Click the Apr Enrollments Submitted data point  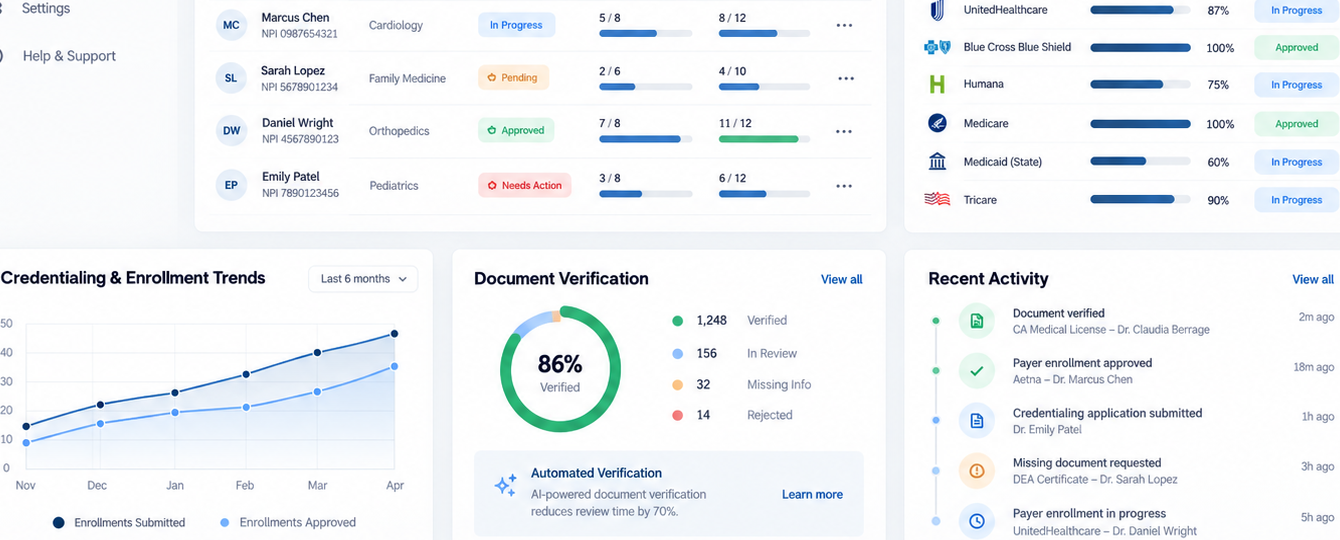394,334
